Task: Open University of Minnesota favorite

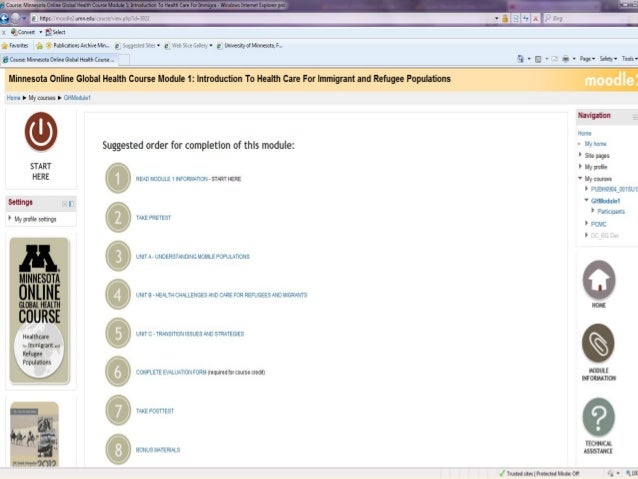Action: pyautogui.click(x=249, y=46)
